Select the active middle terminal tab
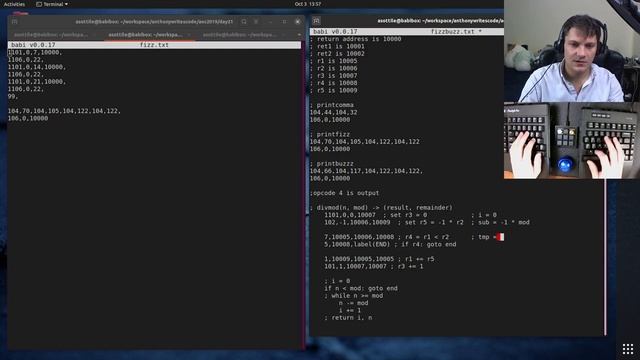Screen dimensions: 640x360 (146, 35)
